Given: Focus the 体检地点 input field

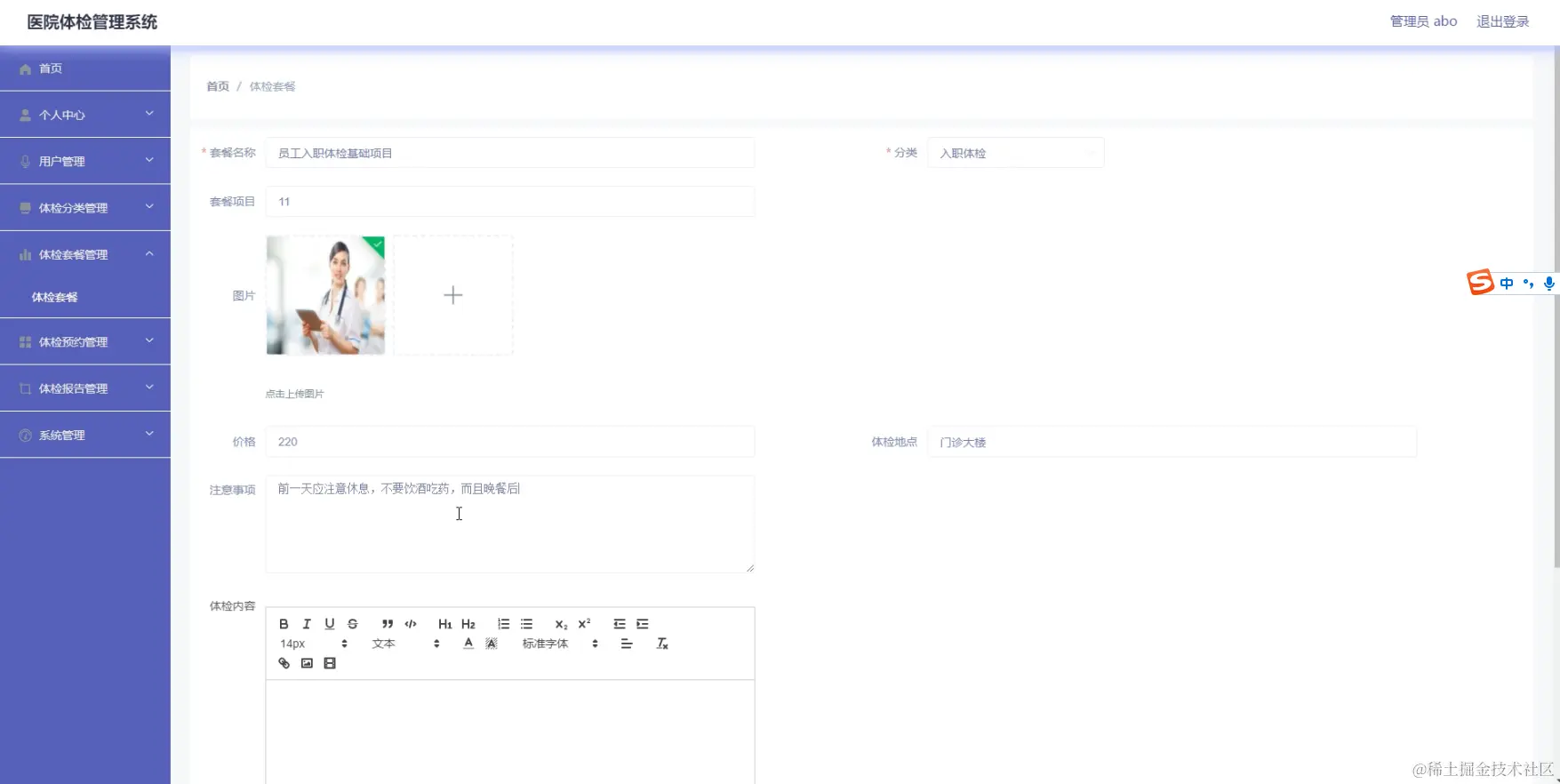Looking at the screenshot, I should tap(1172, 442).
